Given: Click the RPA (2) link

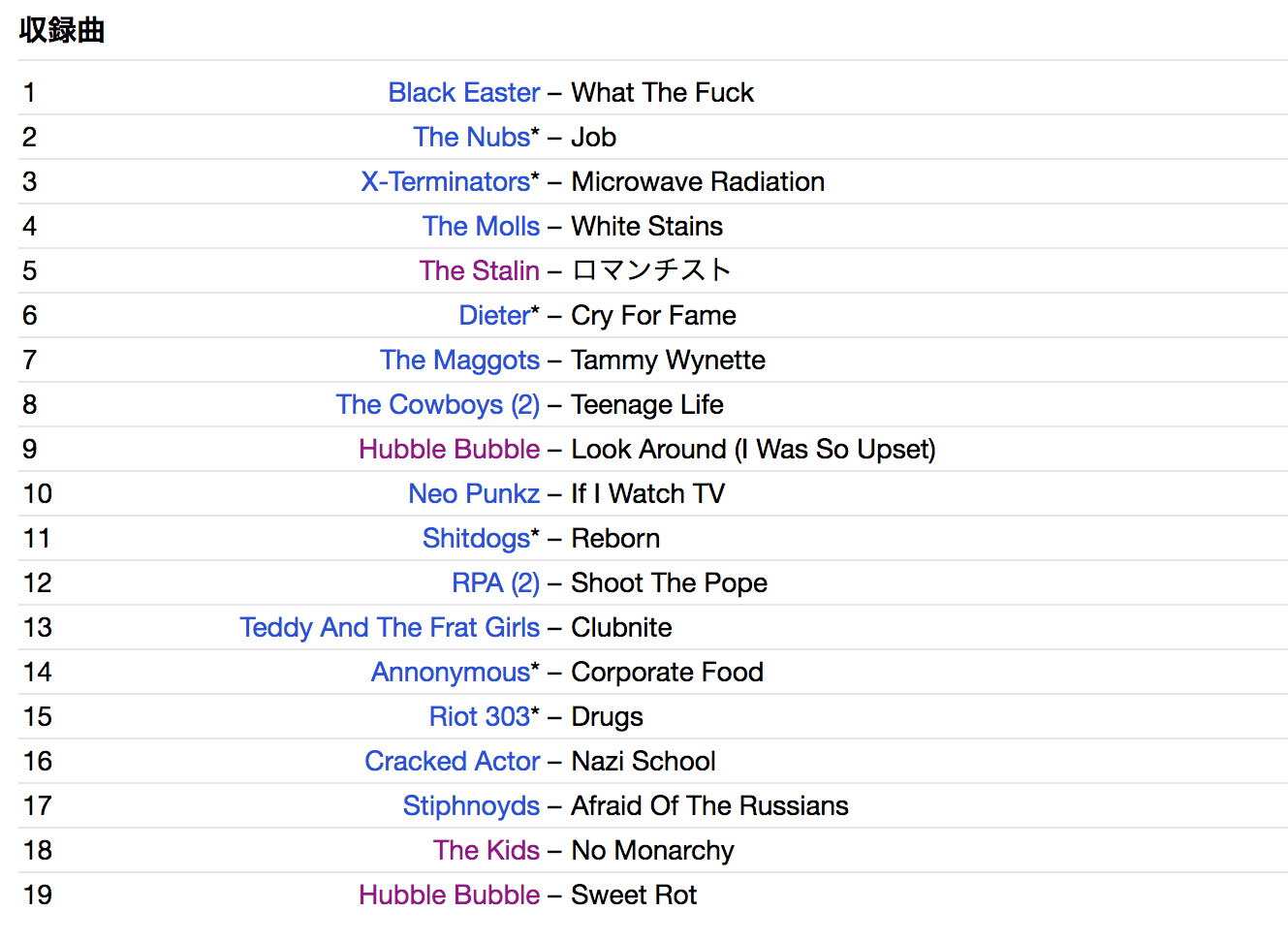Looking at the screenshot, I should click(x=495, y=582).
